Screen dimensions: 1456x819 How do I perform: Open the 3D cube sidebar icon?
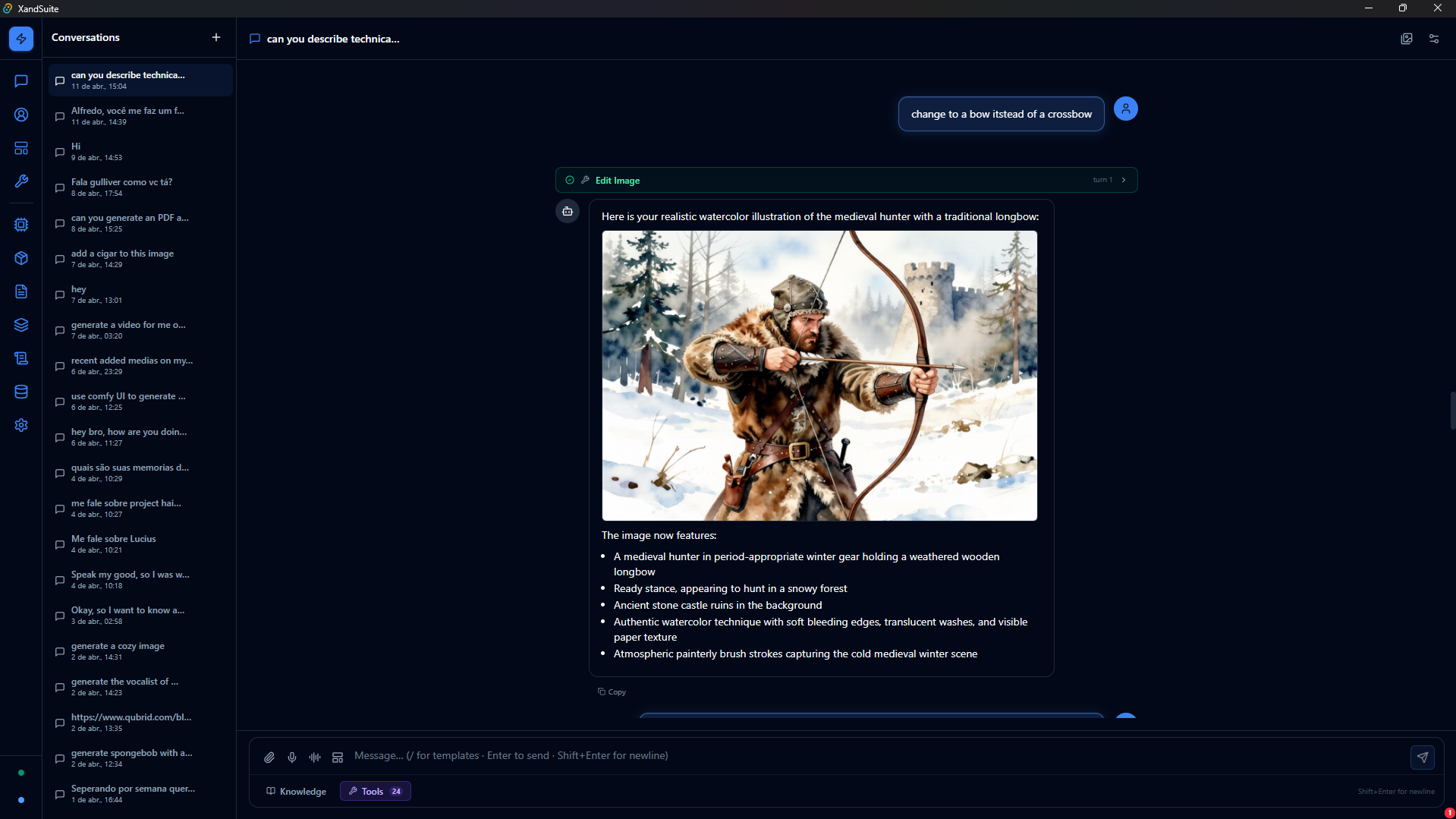[20, 258]
